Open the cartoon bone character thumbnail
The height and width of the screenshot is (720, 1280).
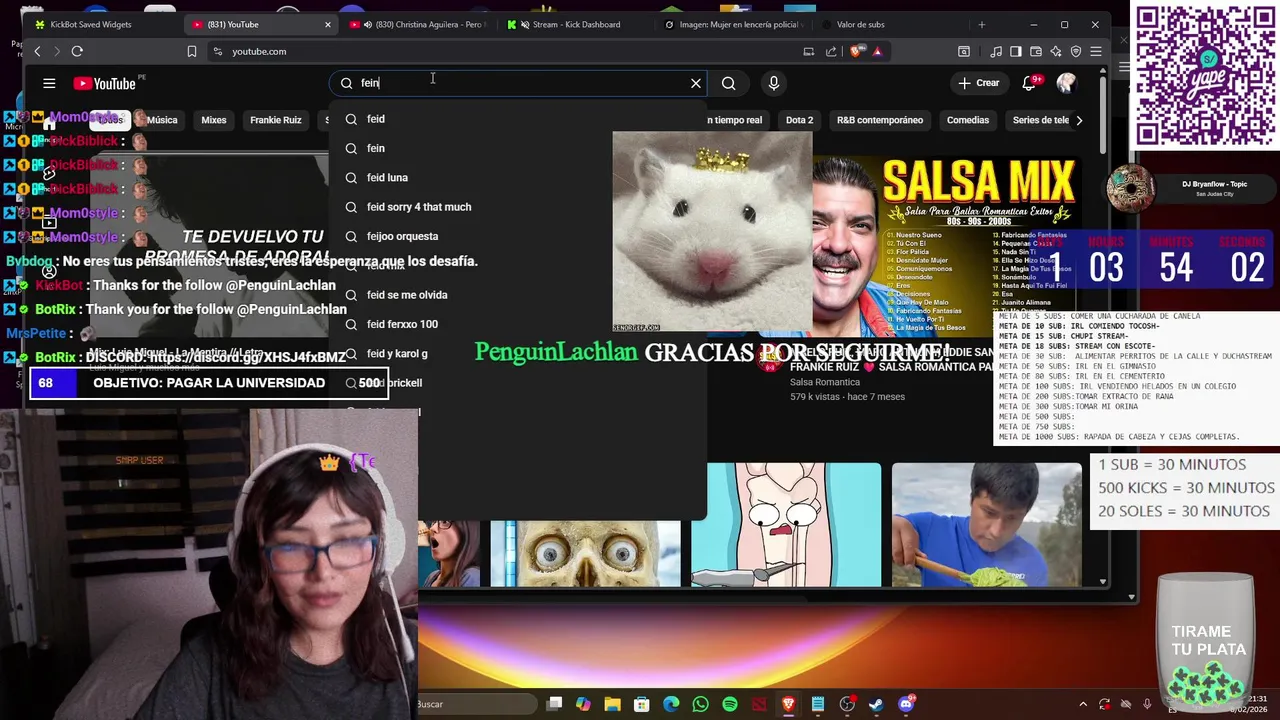tap(787, 524)
